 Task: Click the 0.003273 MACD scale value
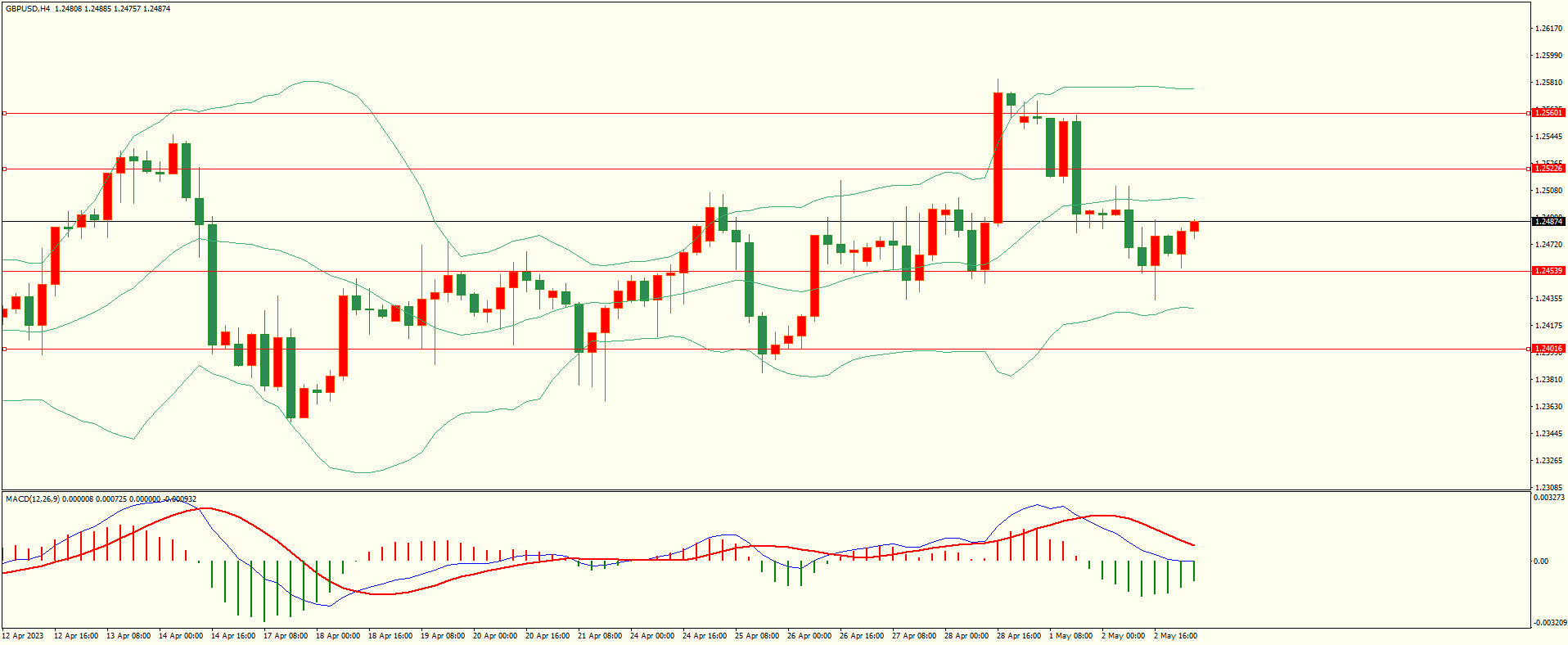tap(1550, 498)
